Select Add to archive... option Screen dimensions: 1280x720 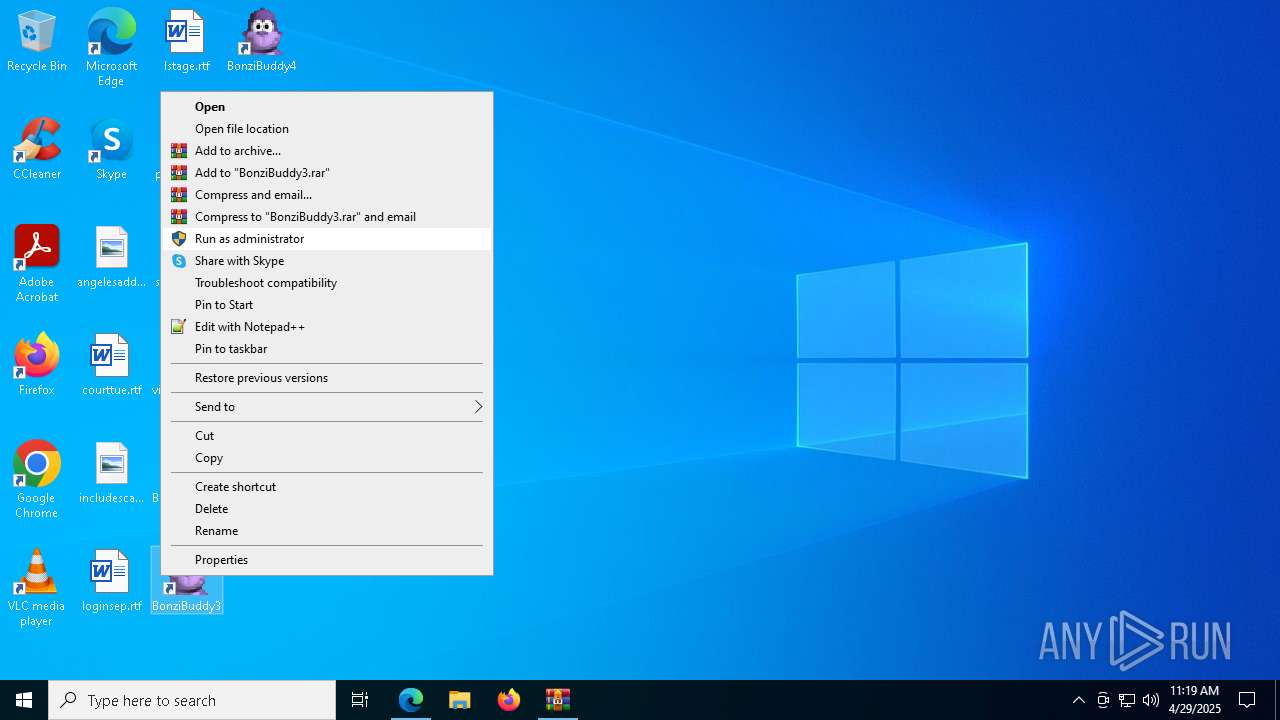[327, 151]
